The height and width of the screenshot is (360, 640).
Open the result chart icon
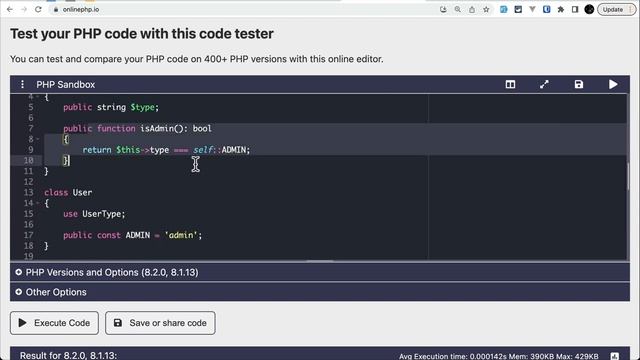click(615, 356)
